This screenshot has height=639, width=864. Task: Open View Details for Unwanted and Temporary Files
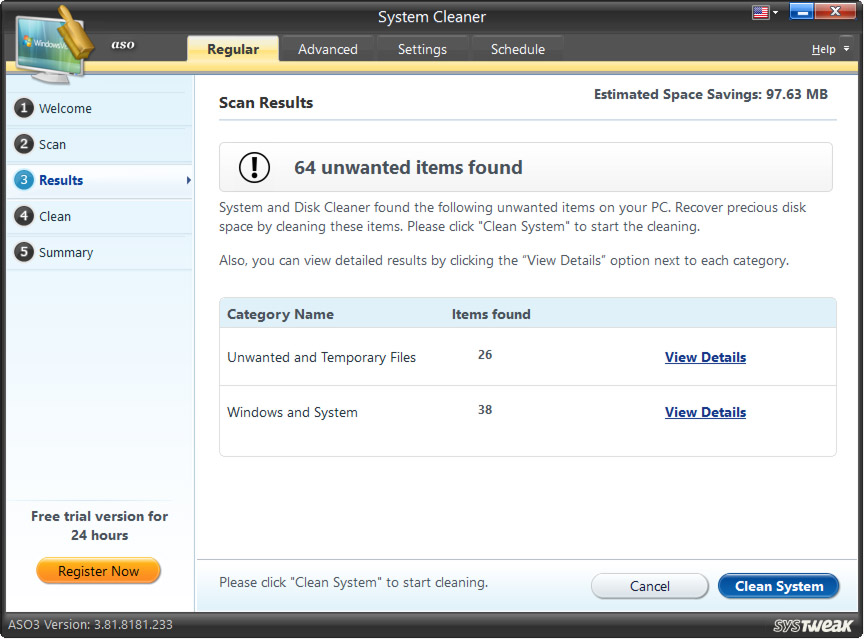(705, 357)
